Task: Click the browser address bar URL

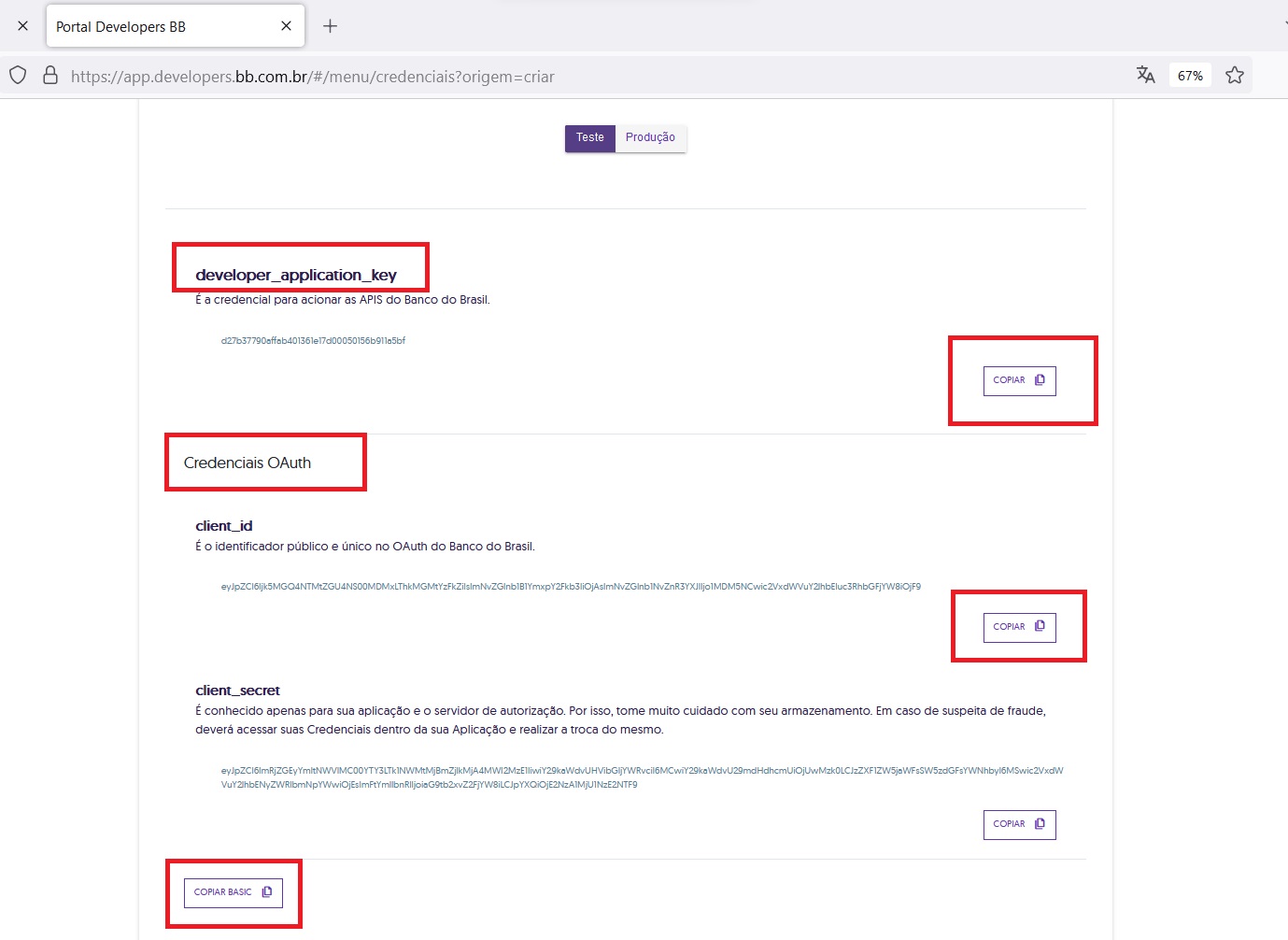Action: click(313, 77)
